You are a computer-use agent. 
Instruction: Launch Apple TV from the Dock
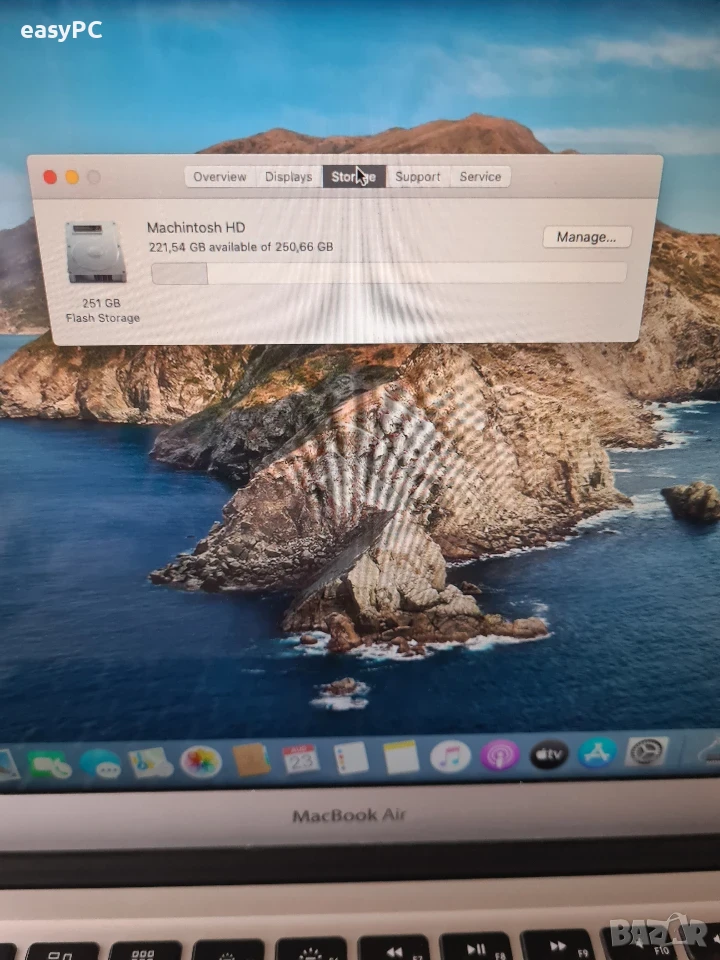(549, 754)
